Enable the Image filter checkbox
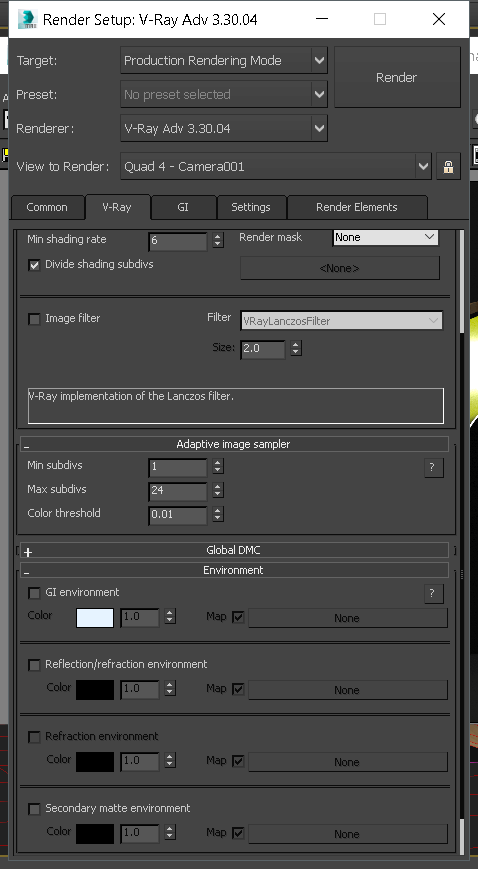The image size is (478, 869). point(34,319)
